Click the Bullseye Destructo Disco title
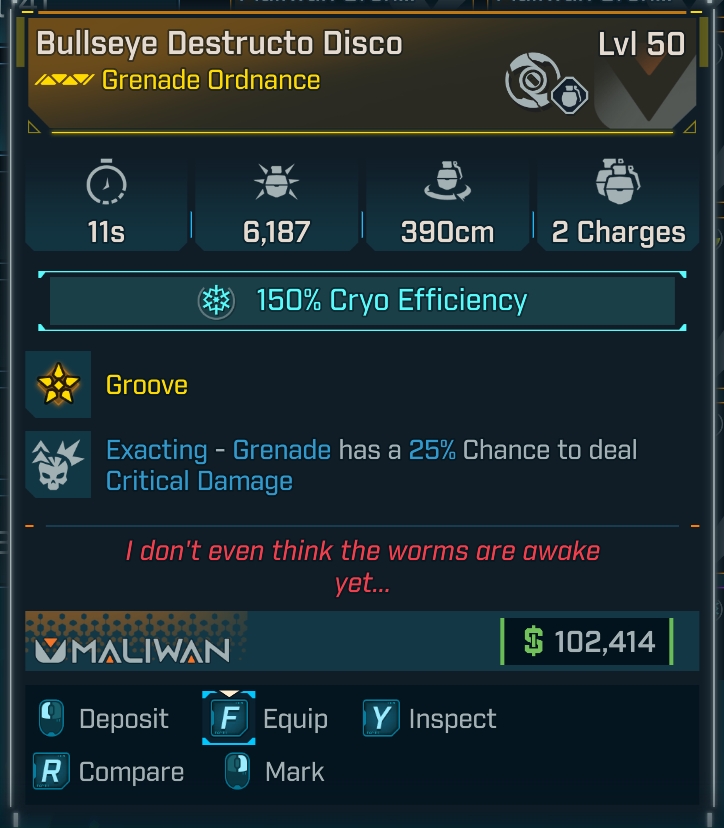The width and height of the screenshot is (724, 828). pyautogui.click(x=220, y=44)
